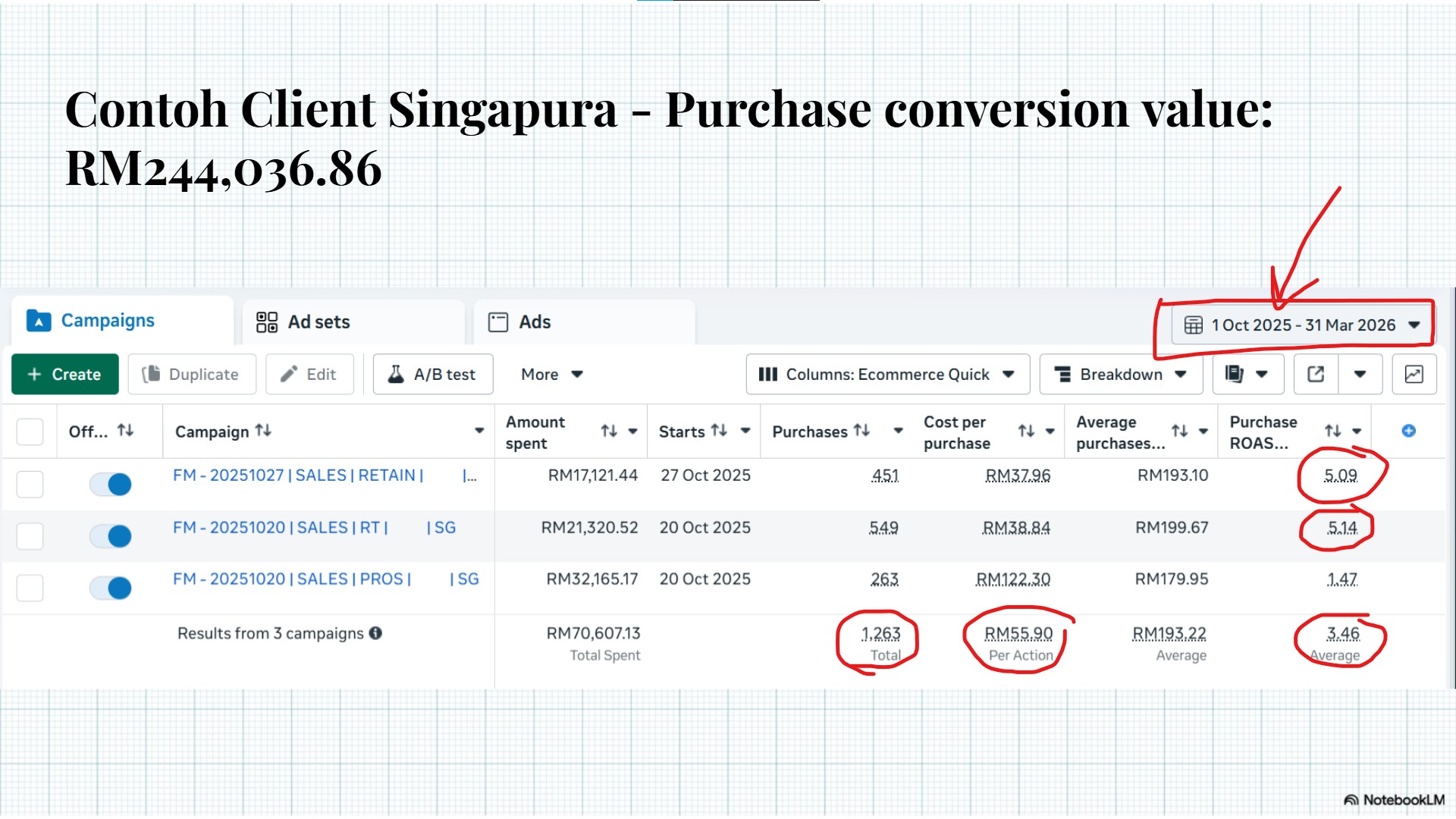The image size is (1456, 819).
Task: Open the Cost per purchase column menu arrow
Action: 1050,431
